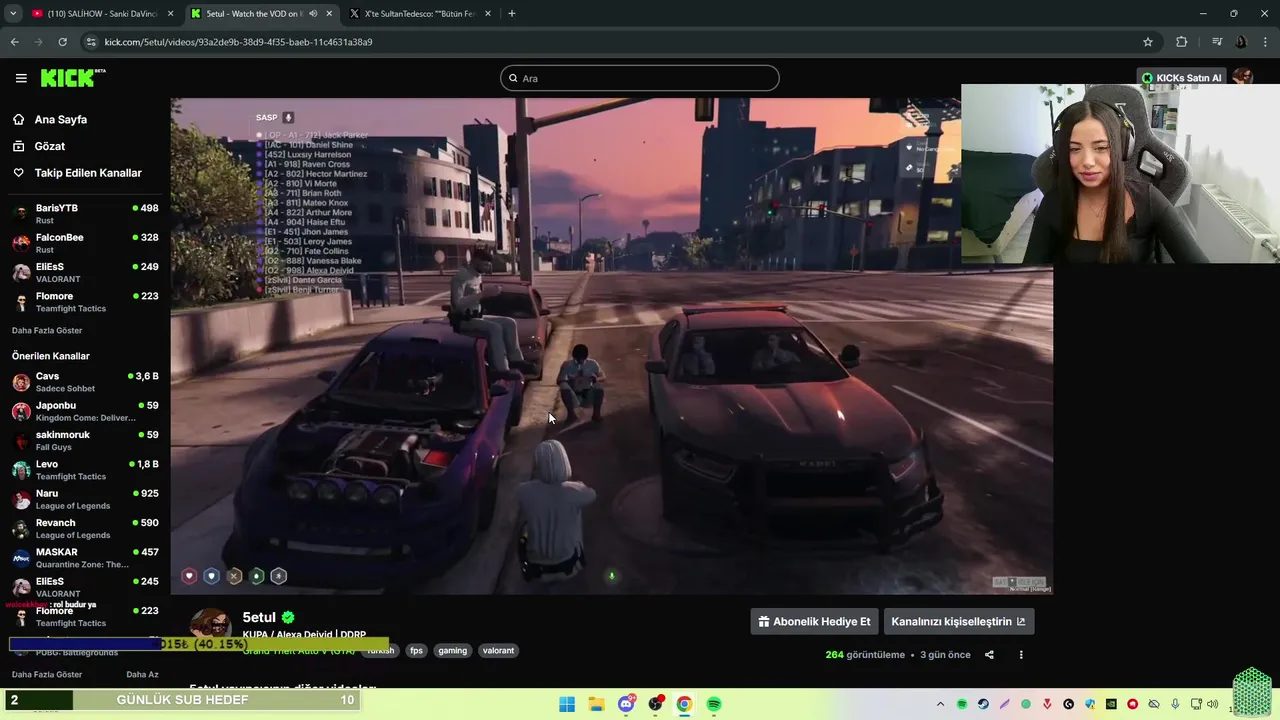The image size is (1280, 720).
Task: Open the Chrome extensions menu
Action: click(1181, 42)
